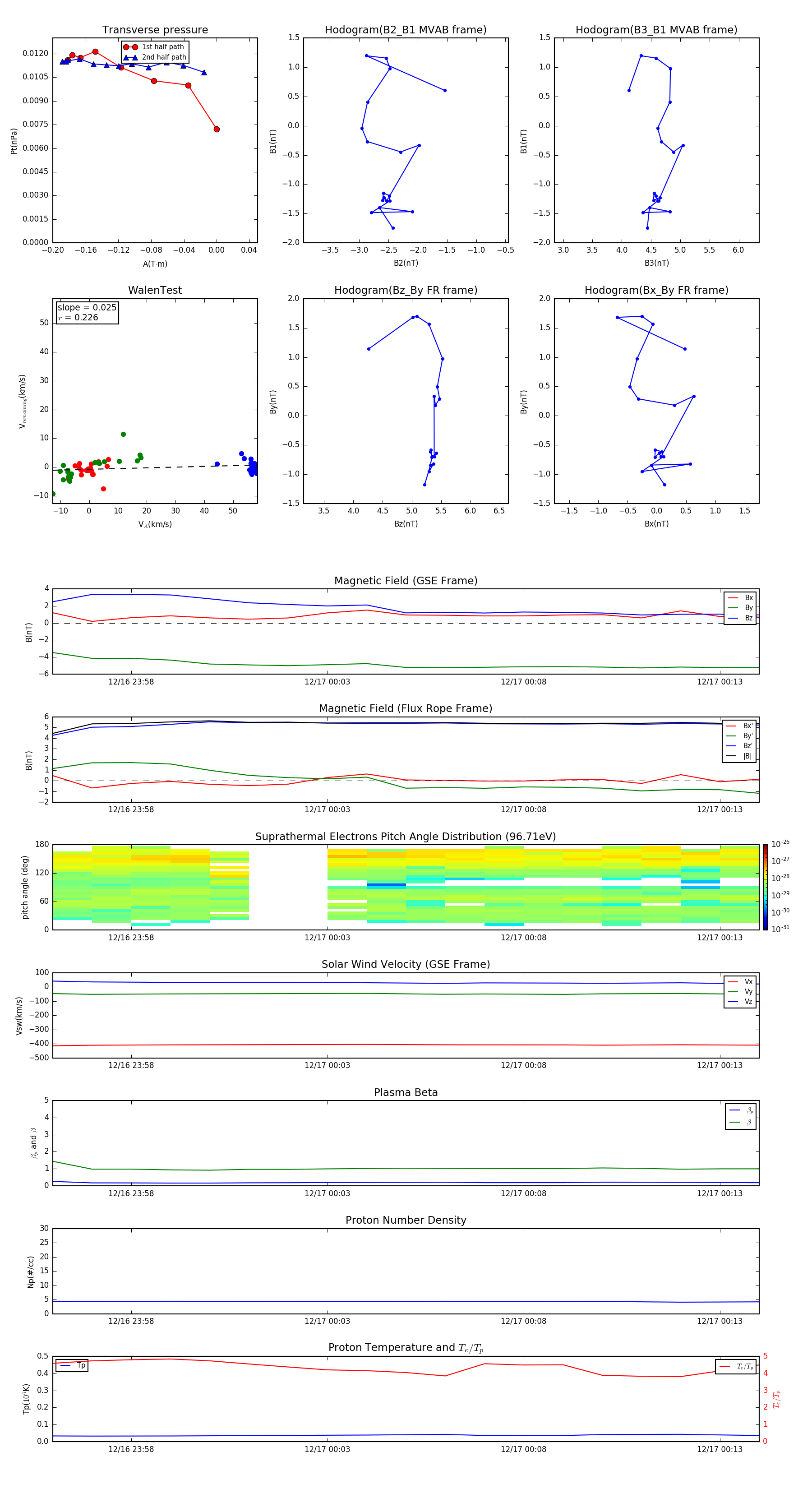The image size is (812, 1489).
Task: Click the 'Hodogram(B3_B1 MVAB frame)' title
Action: pyautogui.click(x=656, y=30)
